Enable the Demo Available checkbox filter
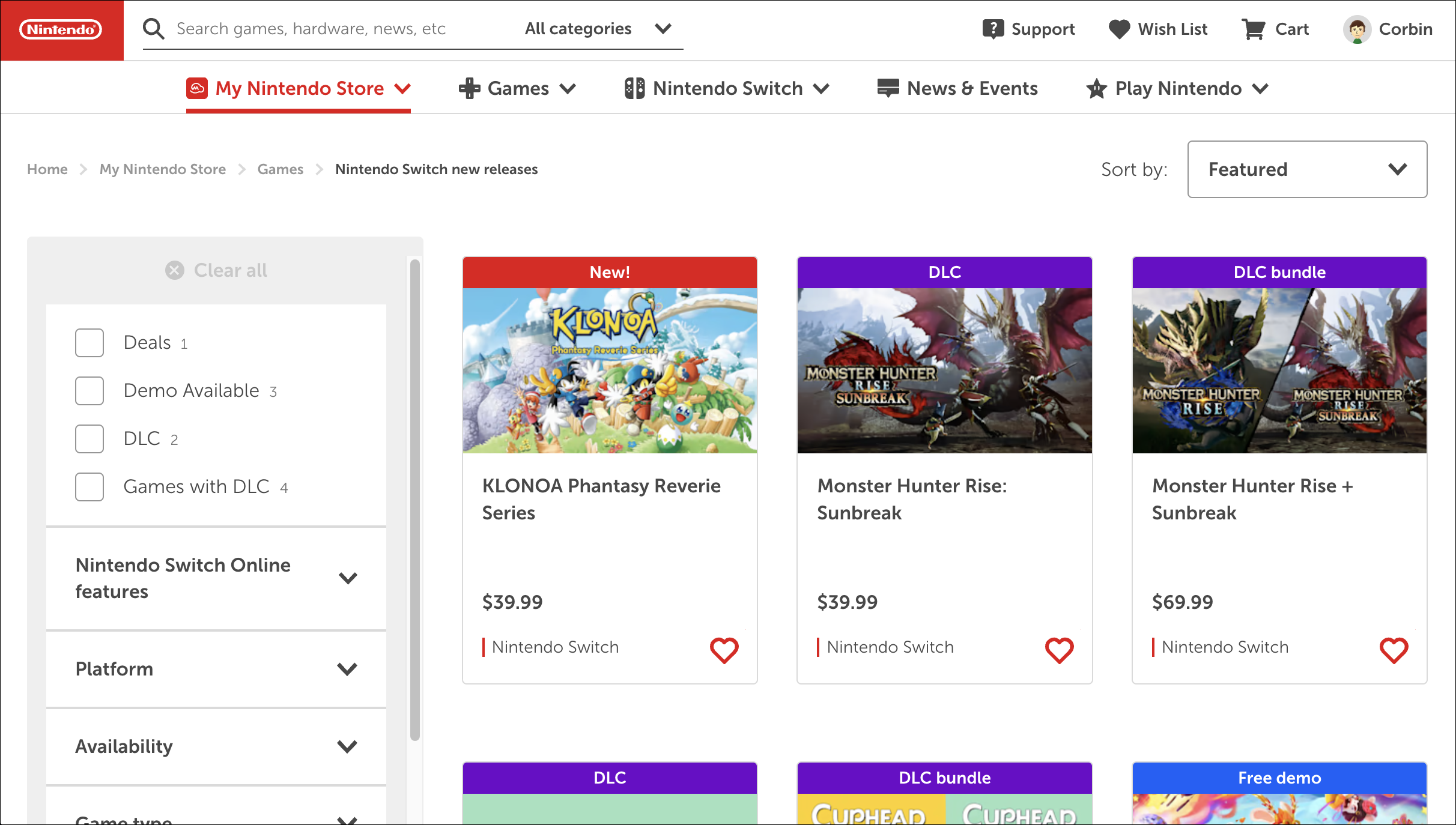 pos(89,389)
